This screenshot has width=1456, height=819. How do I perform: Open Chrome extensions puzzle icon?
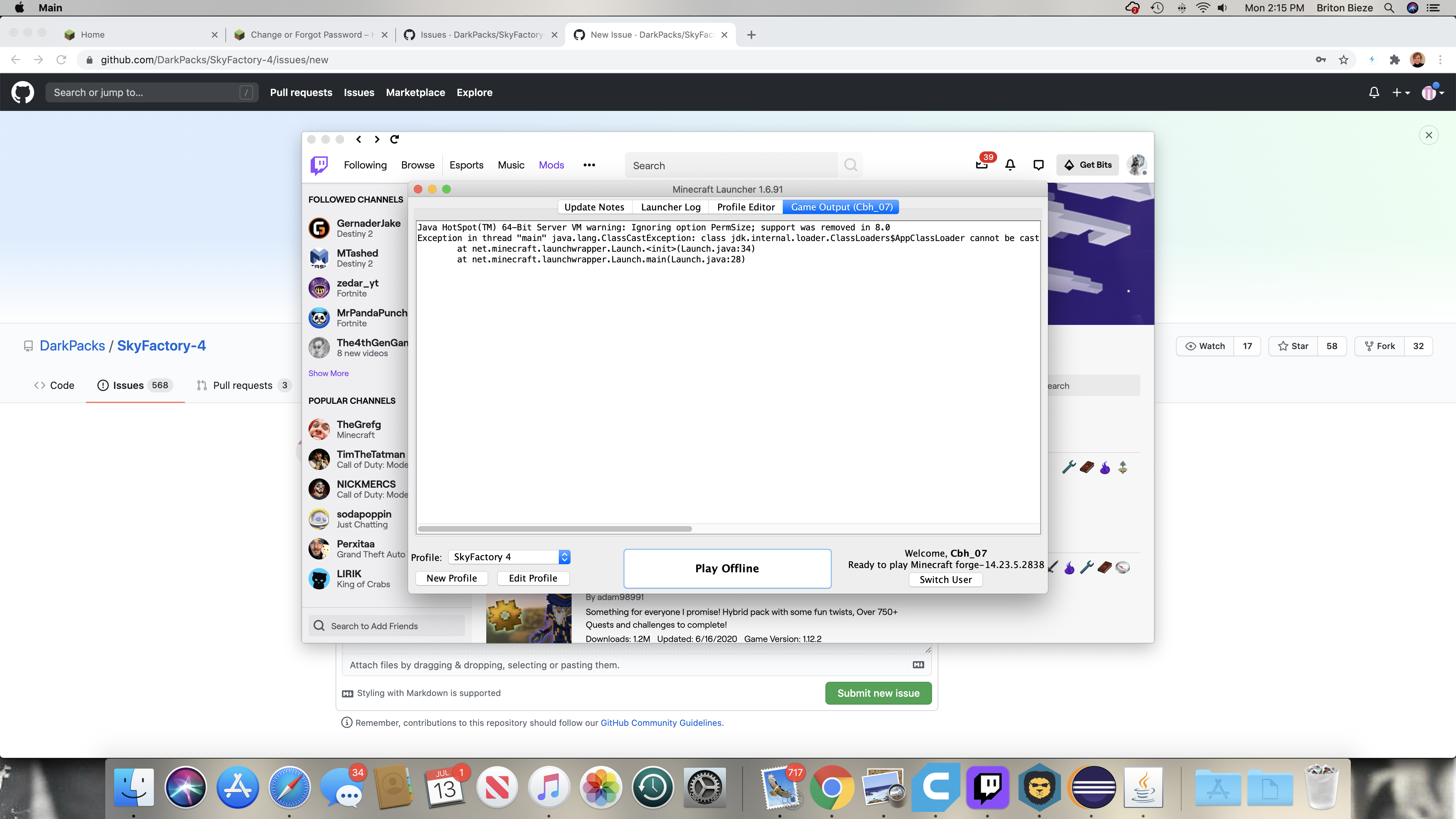(x=1395, y=60)
